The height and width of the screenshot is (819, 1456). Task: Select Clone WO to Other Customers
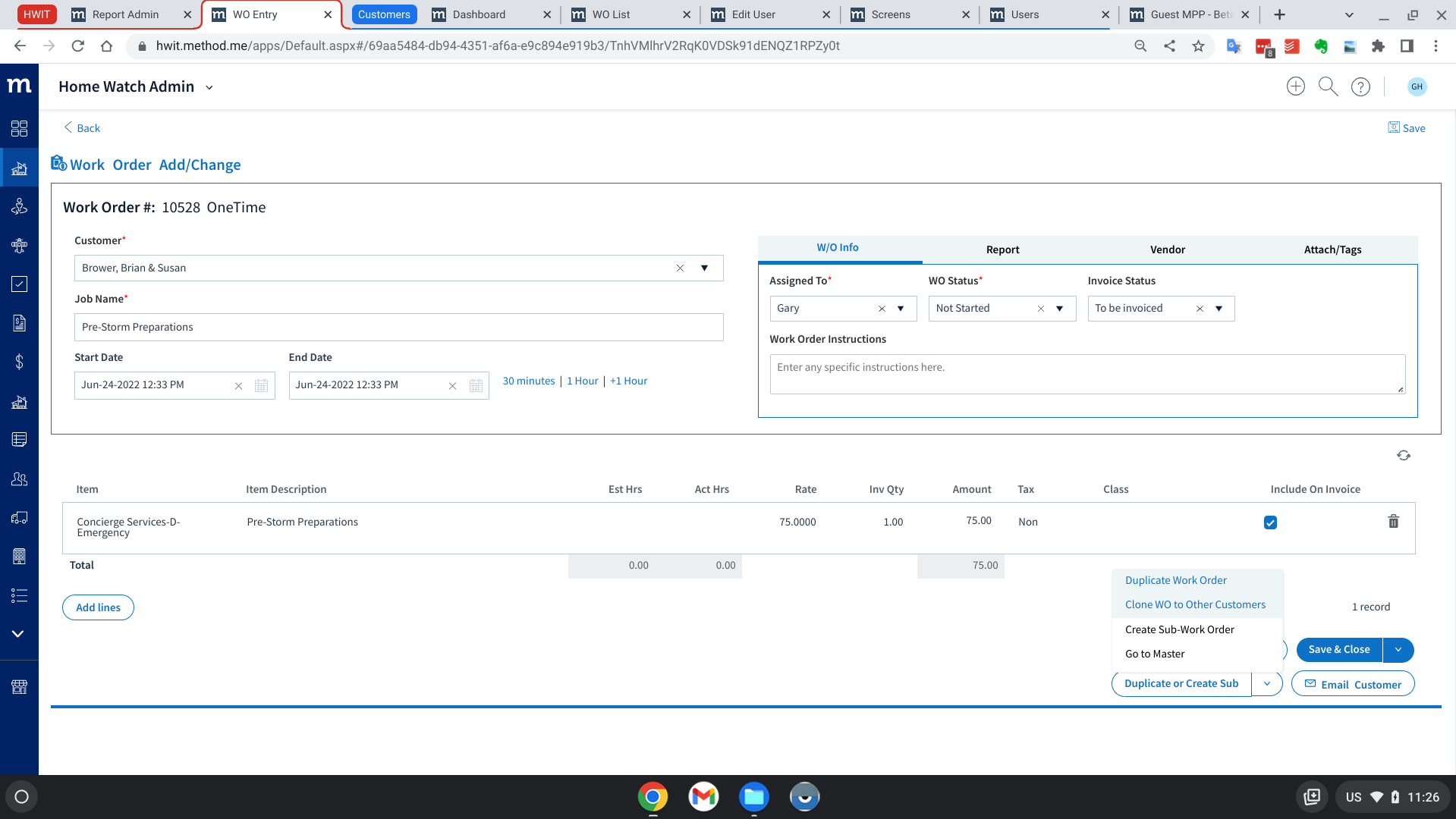(x=1195, y=604)
